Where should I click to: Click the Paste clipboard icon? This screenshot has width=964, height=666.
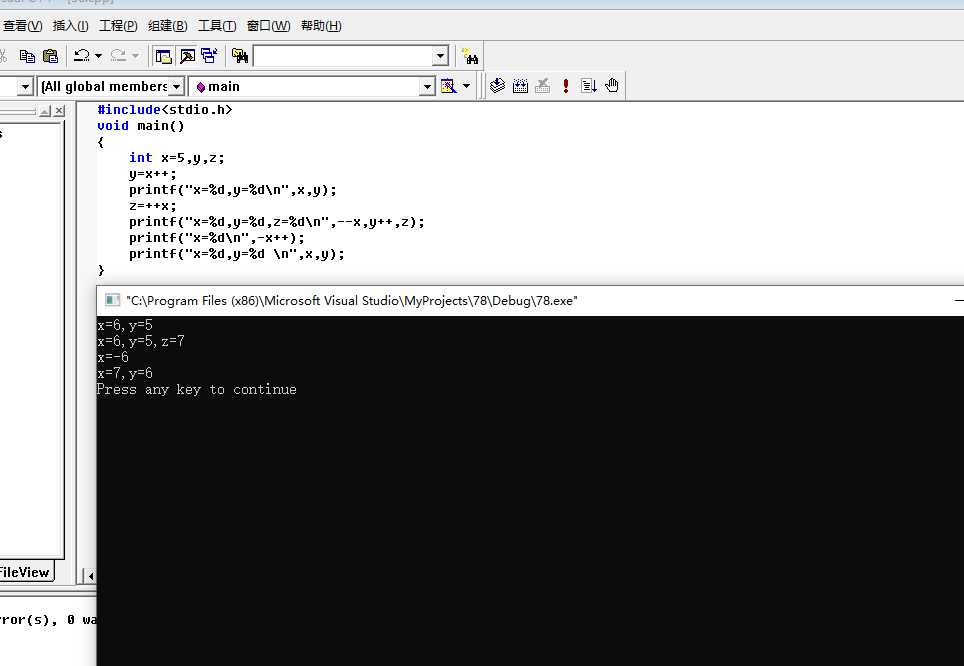(50, 57)
